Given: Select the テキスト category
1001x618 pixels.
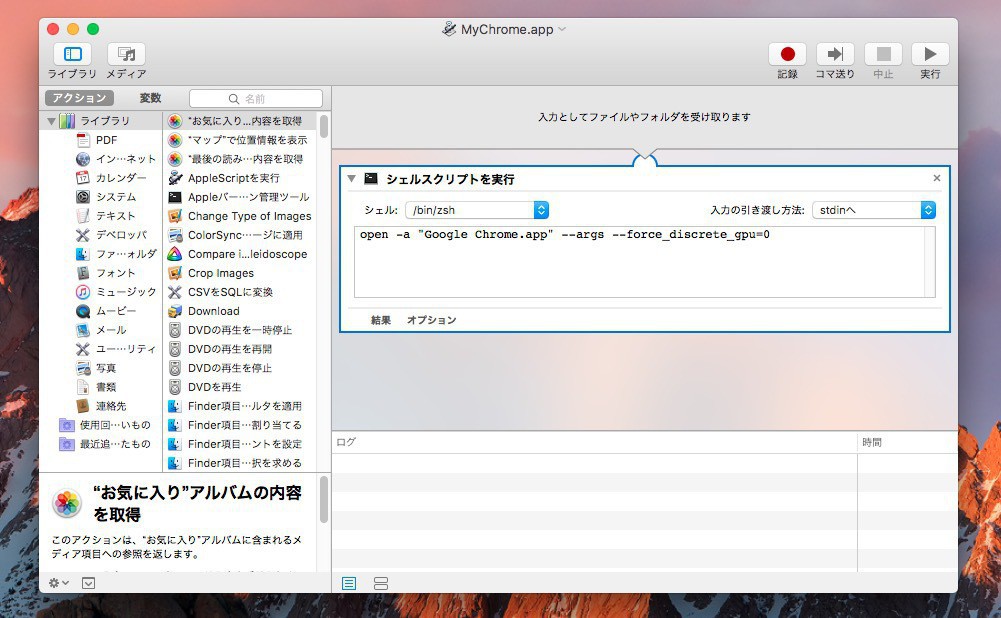Looking at the screenshot, I should coord(107,216).
